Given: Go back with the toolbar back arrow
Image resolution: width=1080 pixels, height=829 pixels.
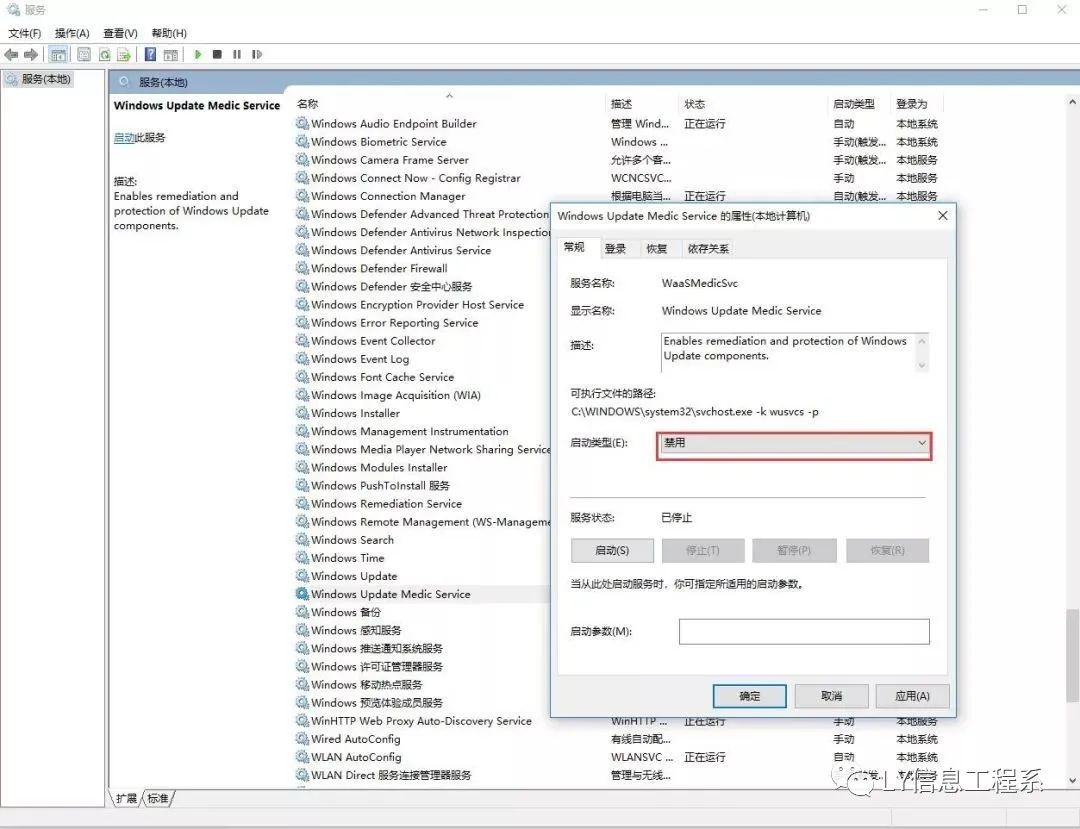Looking at the screenshot, I should point(11,54).
